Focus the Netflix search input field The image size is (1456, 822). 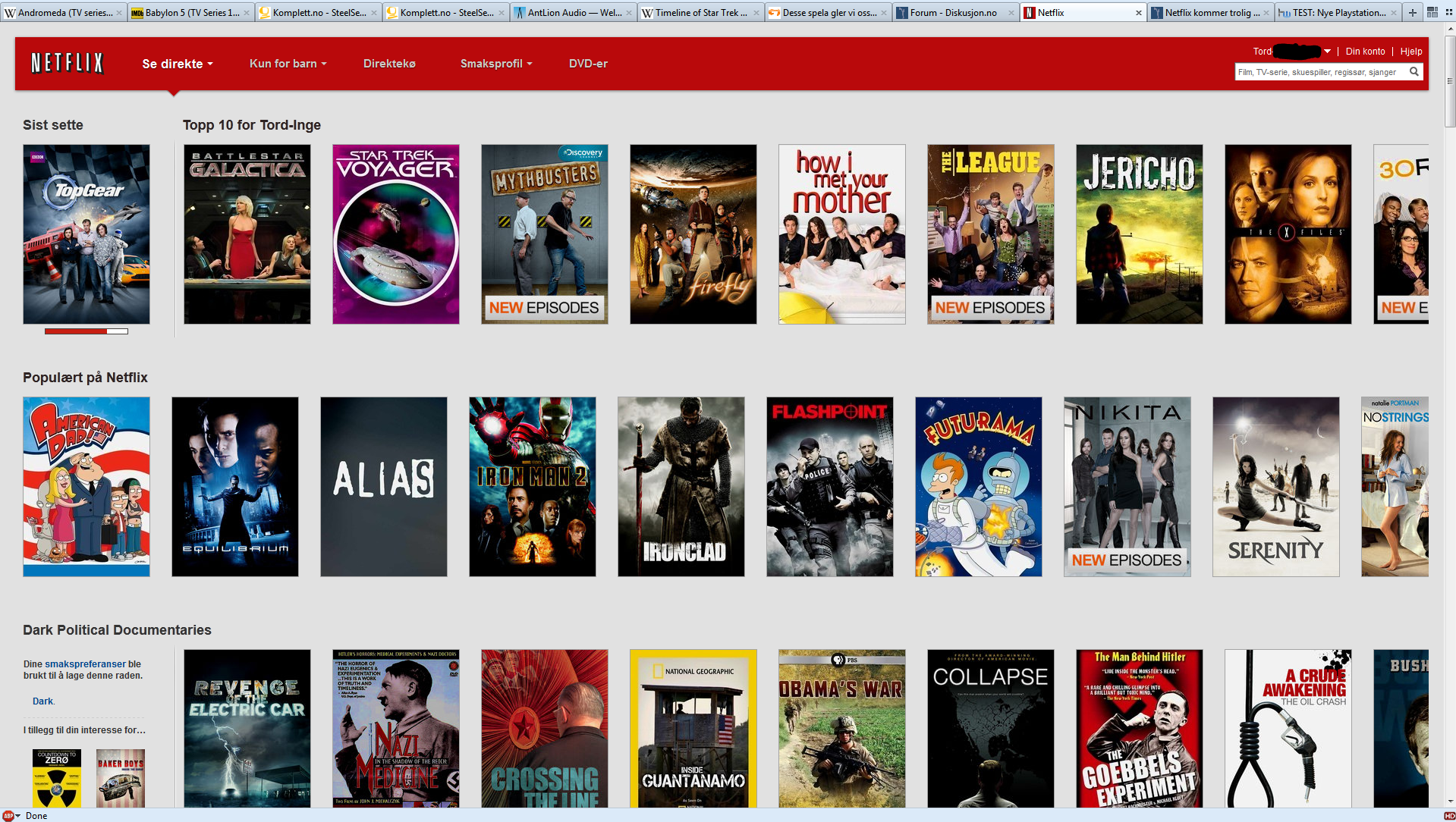click(x=1321, y=72)
